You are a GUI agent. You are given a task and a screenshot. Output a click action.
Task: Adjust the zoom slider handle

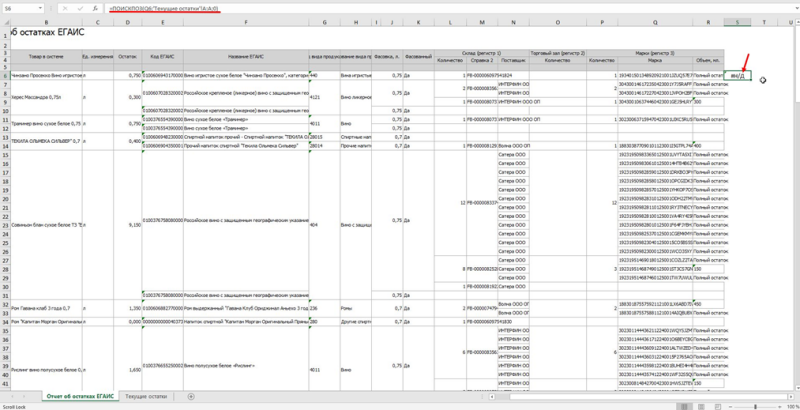pyautogui.click(x=755, y=406)
